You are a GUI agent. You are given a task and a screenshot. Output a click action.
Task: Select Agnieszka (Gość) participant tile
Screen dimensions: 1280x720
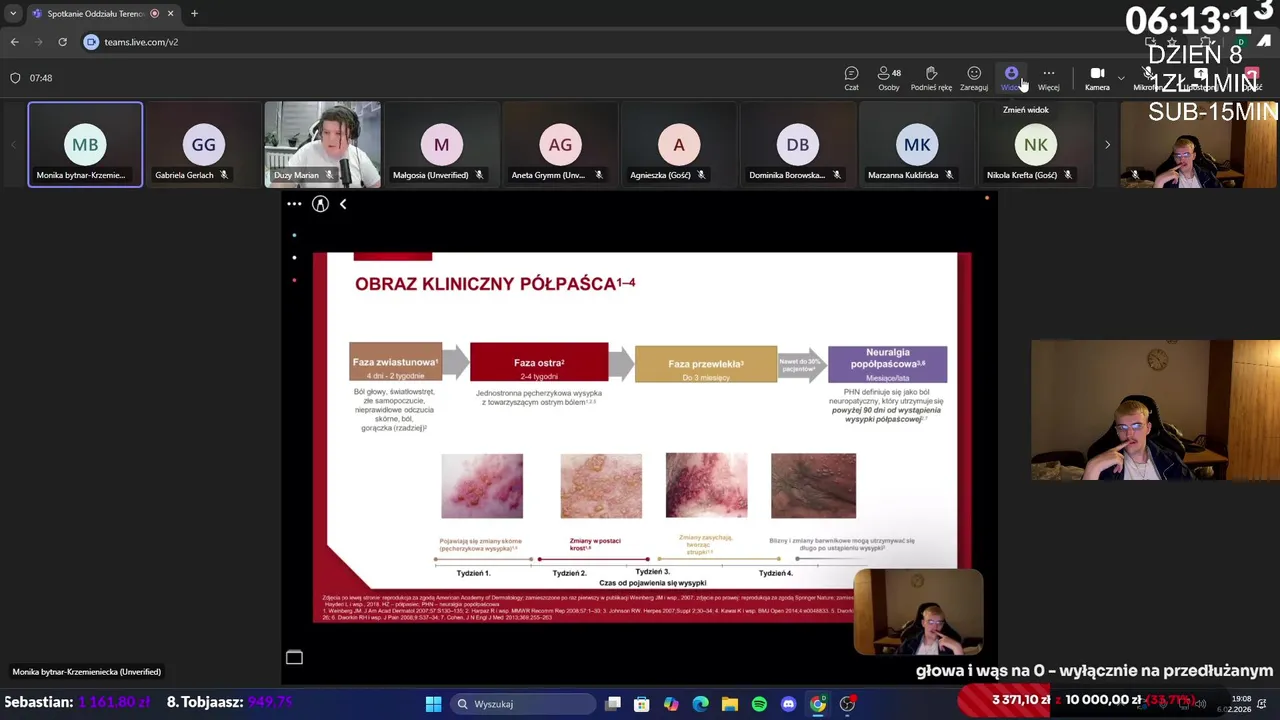pyautogui.click(x=679, y=144)
